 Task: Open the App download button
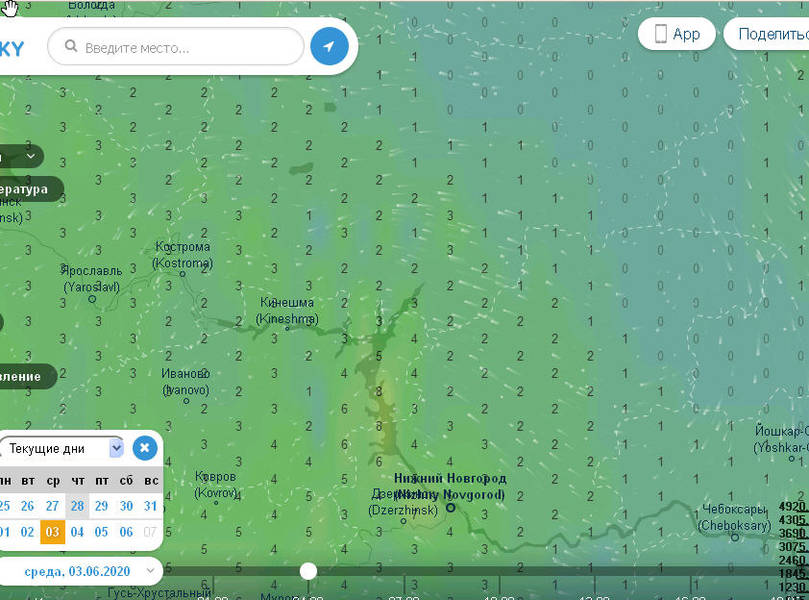(x=677, y=34)
